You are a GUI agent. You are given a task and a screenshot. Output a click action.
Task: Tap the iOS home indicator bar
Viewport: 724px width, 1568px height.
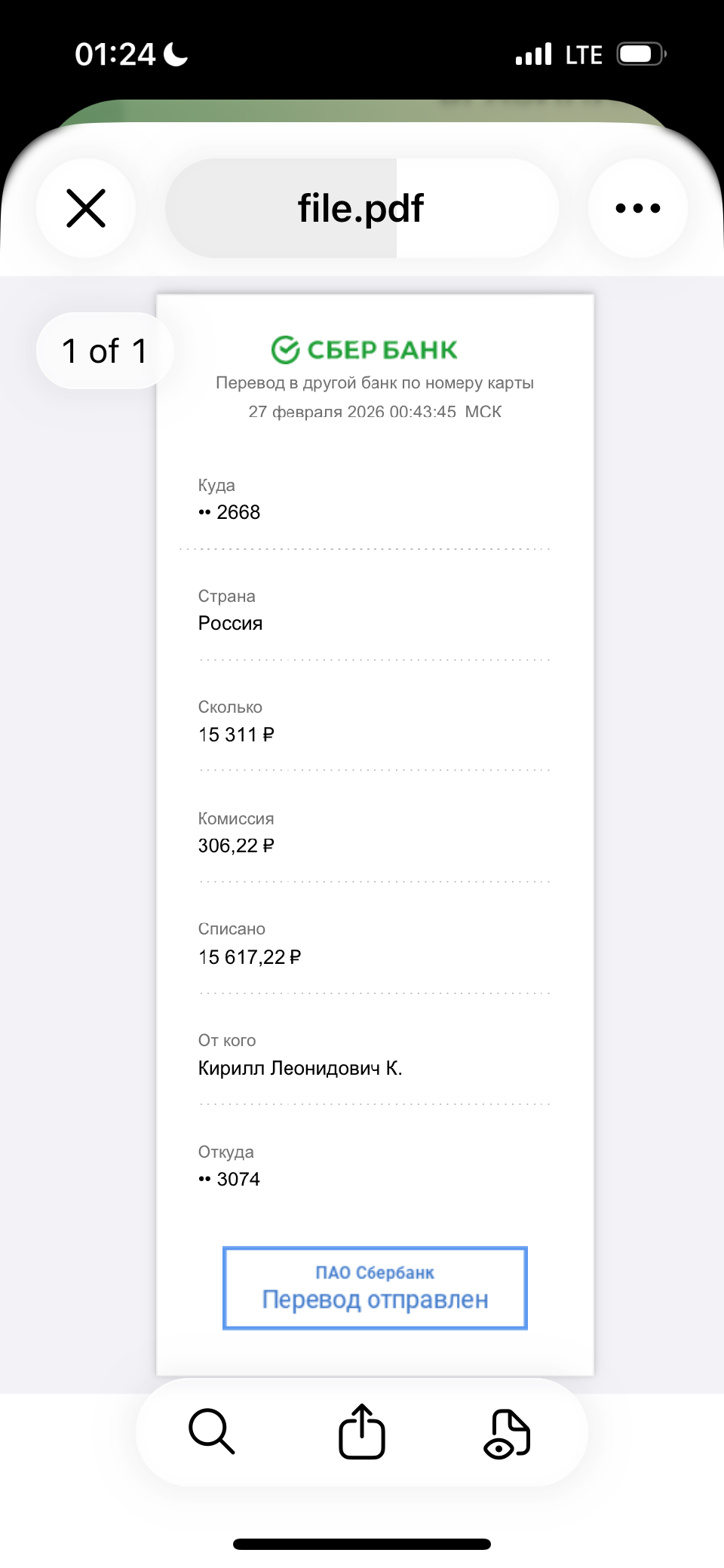[362, 1544]
